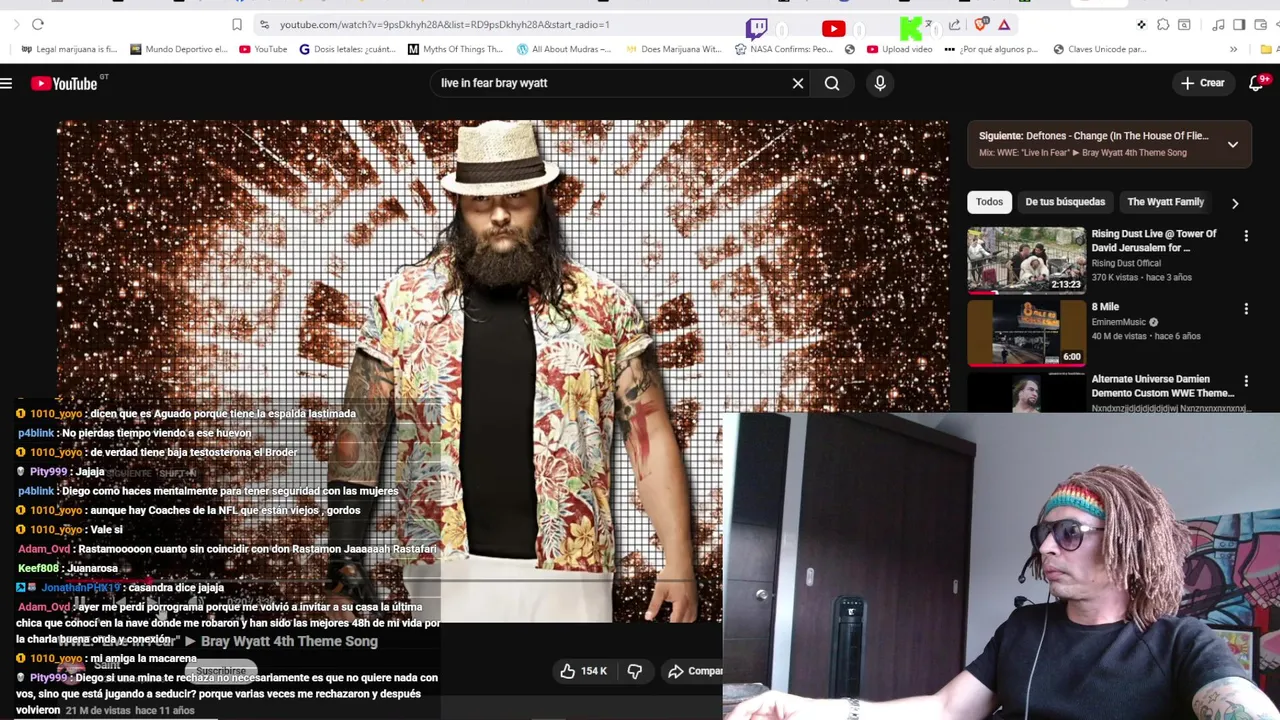Open Does Marijuana Wit... bookmark
The height and width of the screenshot is (720, 1280).
coord(673,49)
